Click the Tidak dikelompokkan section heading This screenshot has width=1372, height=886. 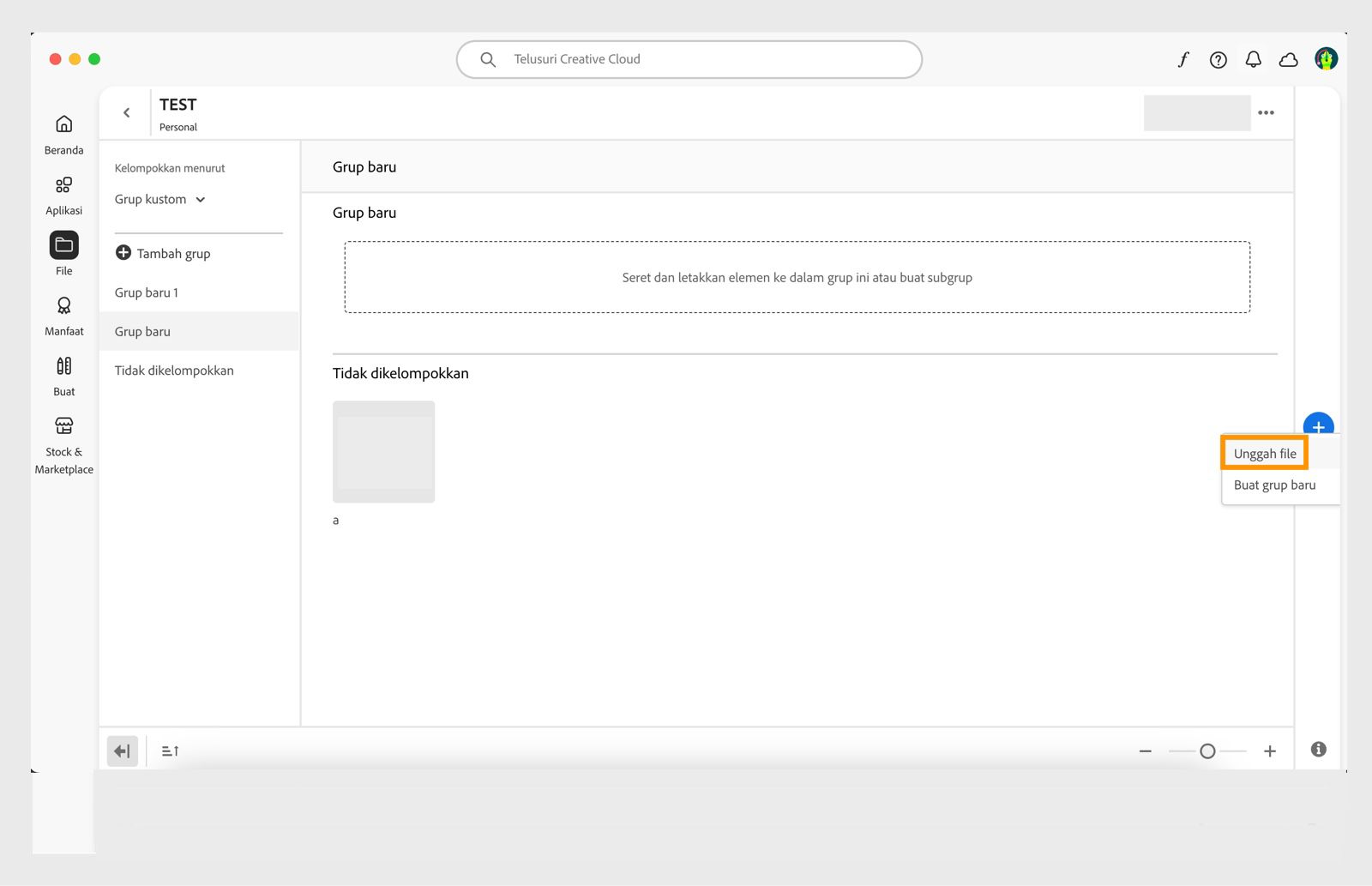coord(400,373)
